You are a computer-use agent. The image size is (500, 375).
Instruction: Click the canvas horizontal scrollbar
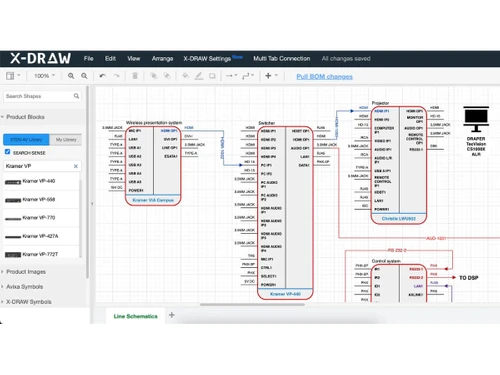pos(252,304)
